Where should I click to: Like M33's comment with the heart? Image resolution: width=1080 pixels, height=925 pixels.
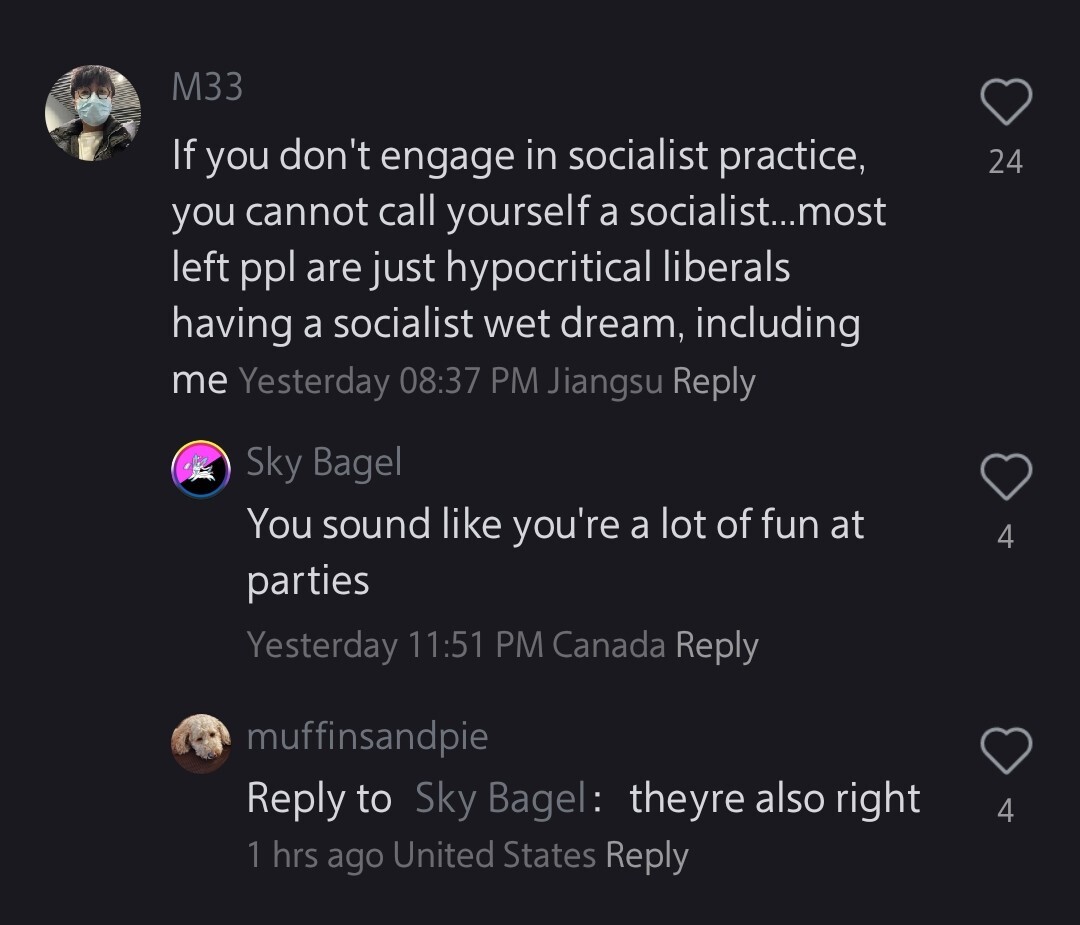tap(1005, 103)
